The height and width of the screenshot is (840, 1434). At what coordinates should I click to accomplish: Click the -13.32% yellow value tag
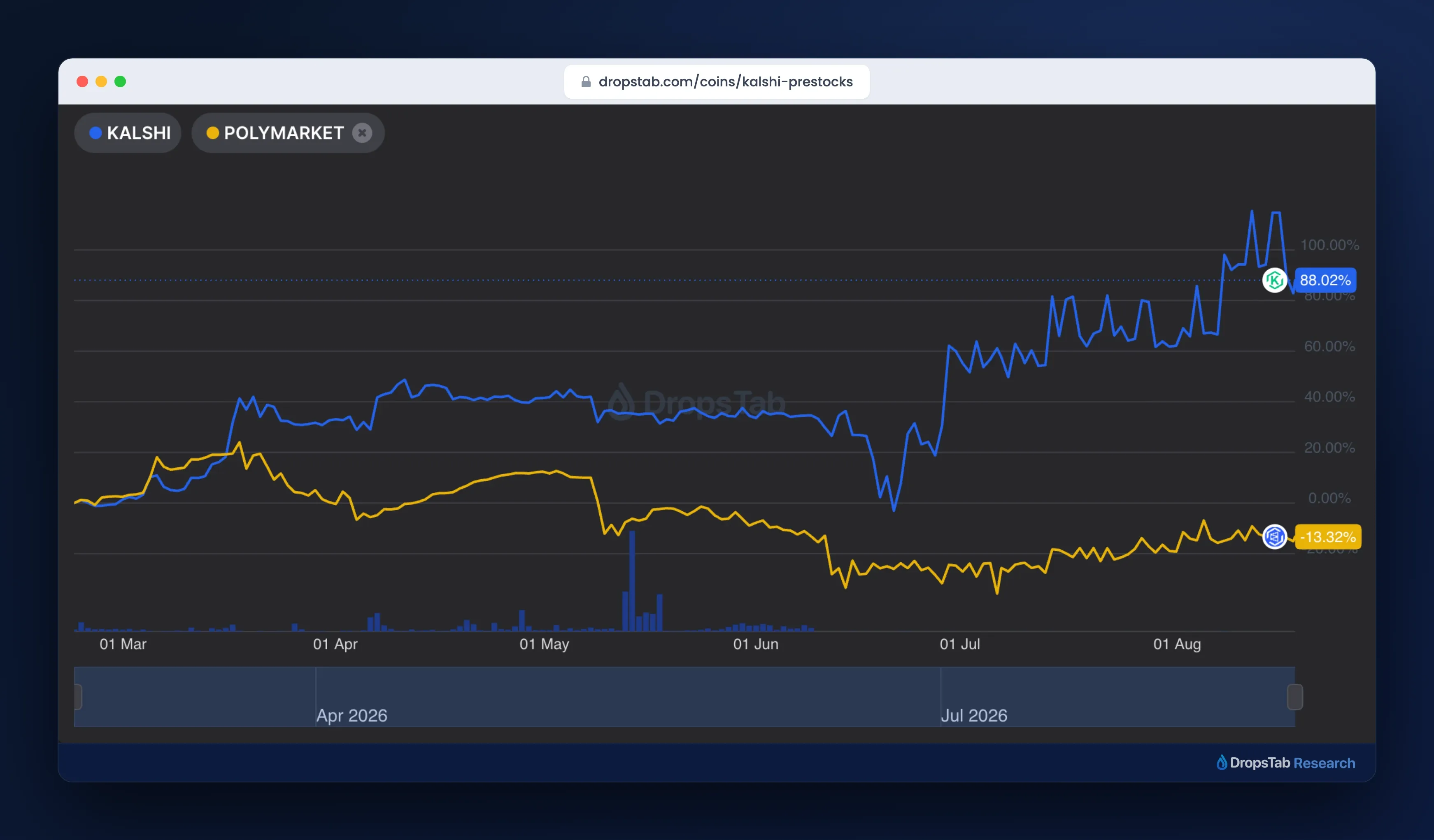(x=1328, y=537)
